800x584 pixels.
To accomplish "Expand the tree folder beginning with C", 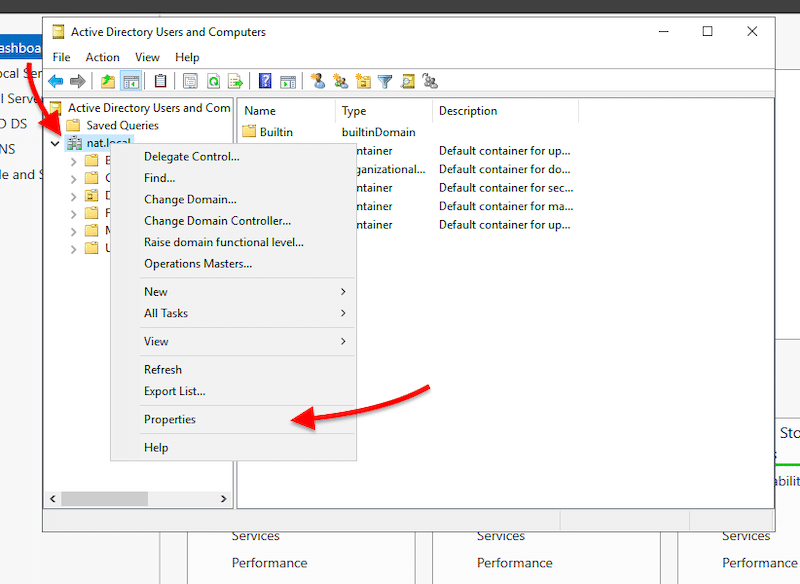I will [73, 179].
